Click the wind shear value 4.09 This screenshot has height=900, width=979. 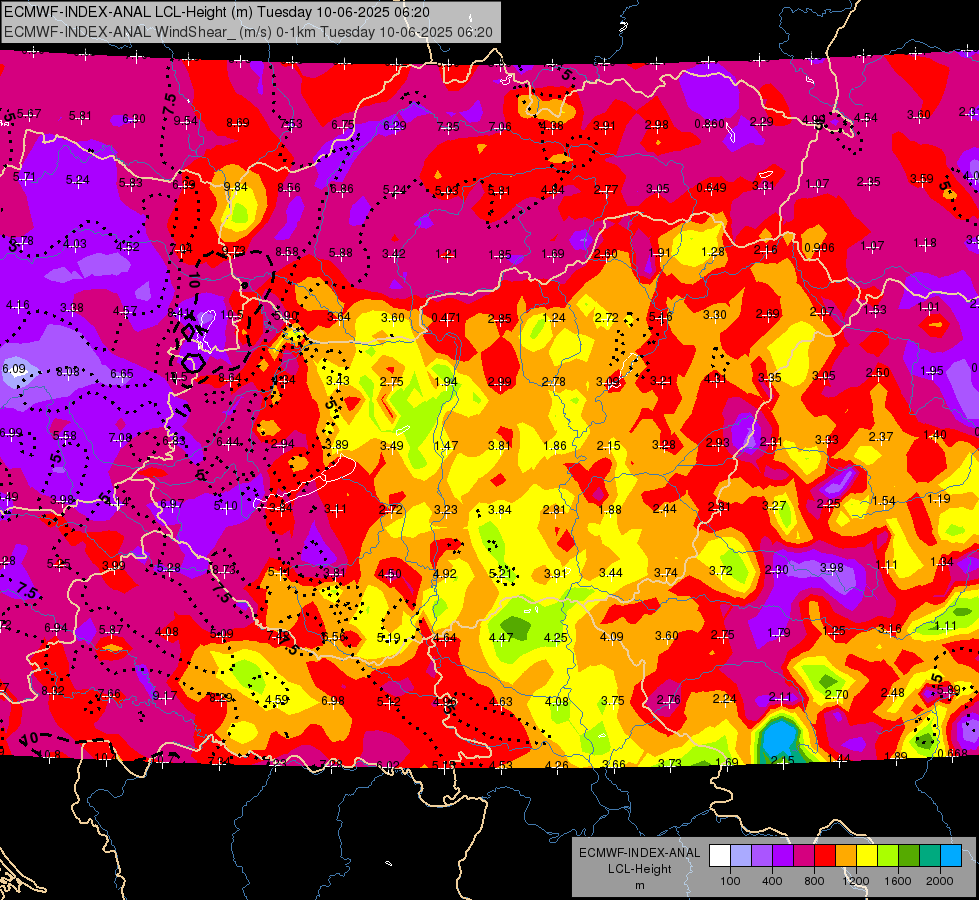(611, 636)
